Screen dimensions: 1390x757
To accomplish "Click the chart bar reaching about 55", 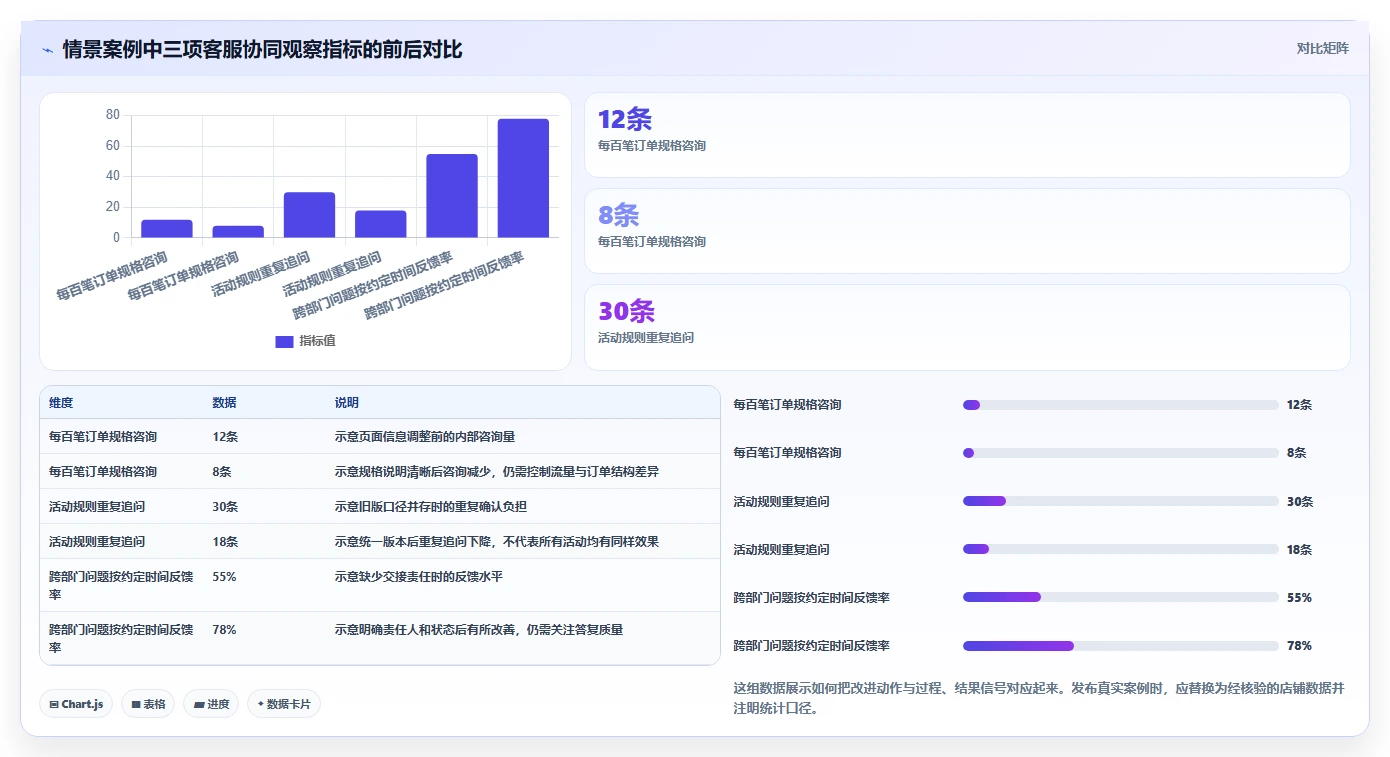I will click(452, 196).
